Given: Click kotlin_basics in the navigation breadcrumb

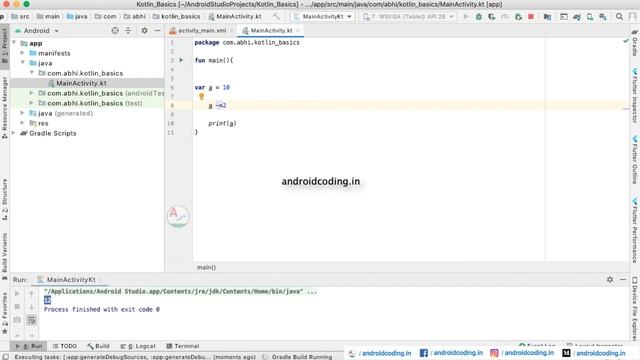Looking at the screenshot, I should pos(177,17).
